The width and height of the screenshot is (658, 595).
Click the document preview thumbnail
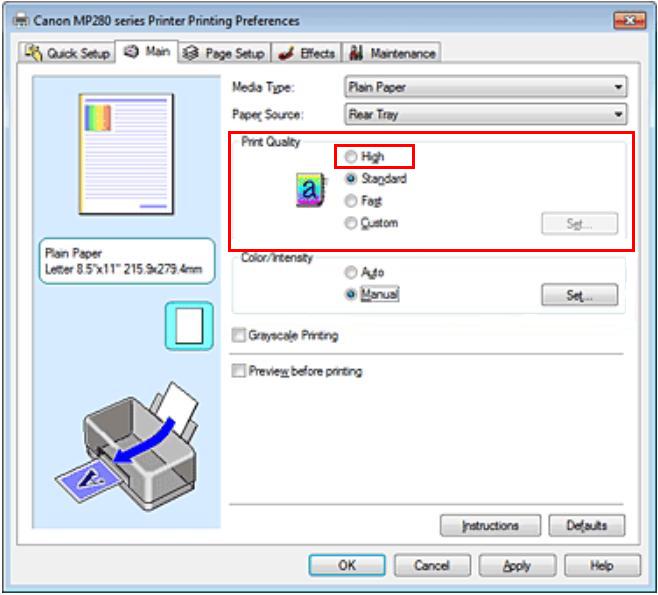click(126, 154)
